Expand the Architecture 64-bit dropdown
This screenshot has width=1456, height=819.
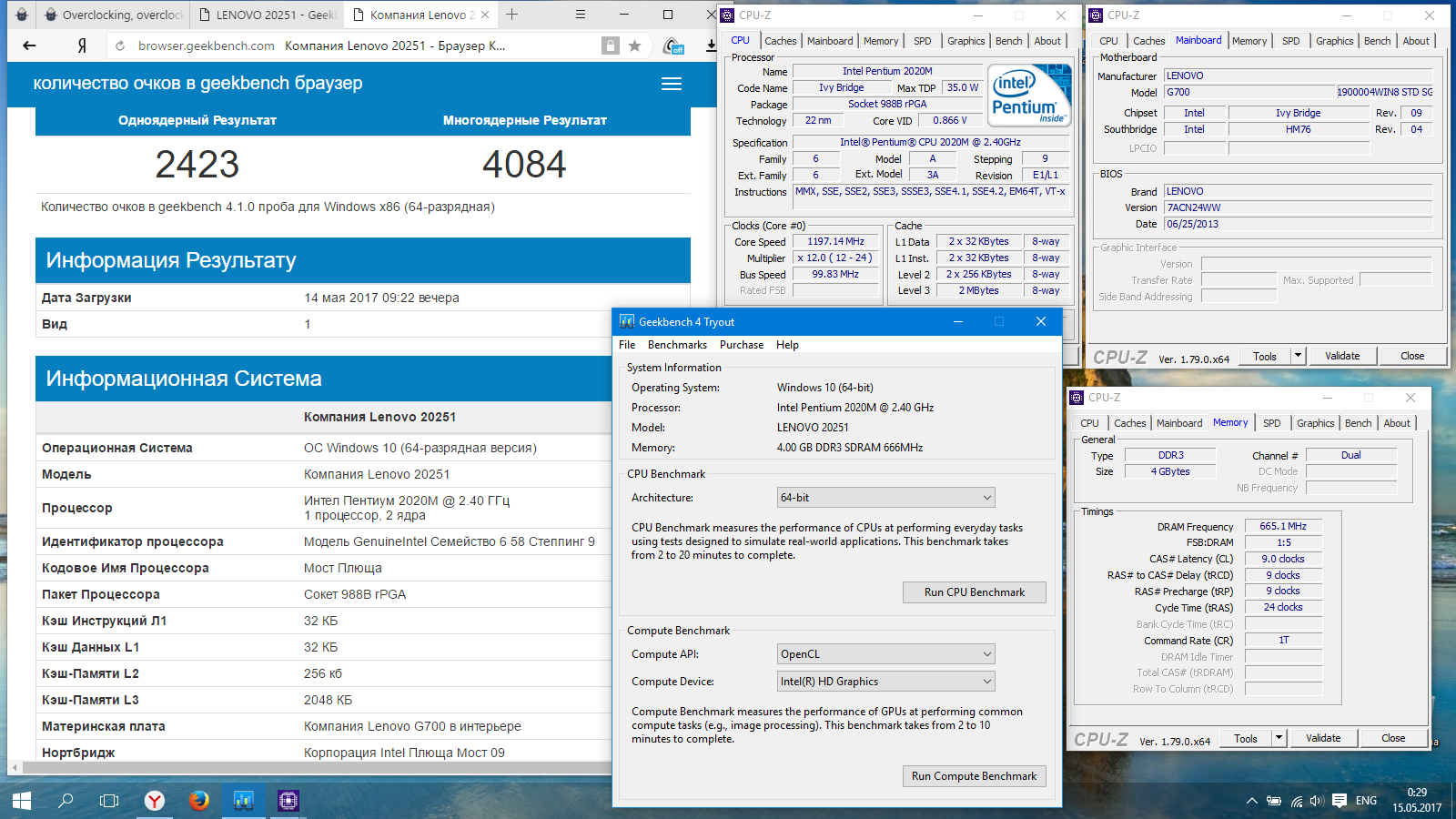[x=885, y=498]
